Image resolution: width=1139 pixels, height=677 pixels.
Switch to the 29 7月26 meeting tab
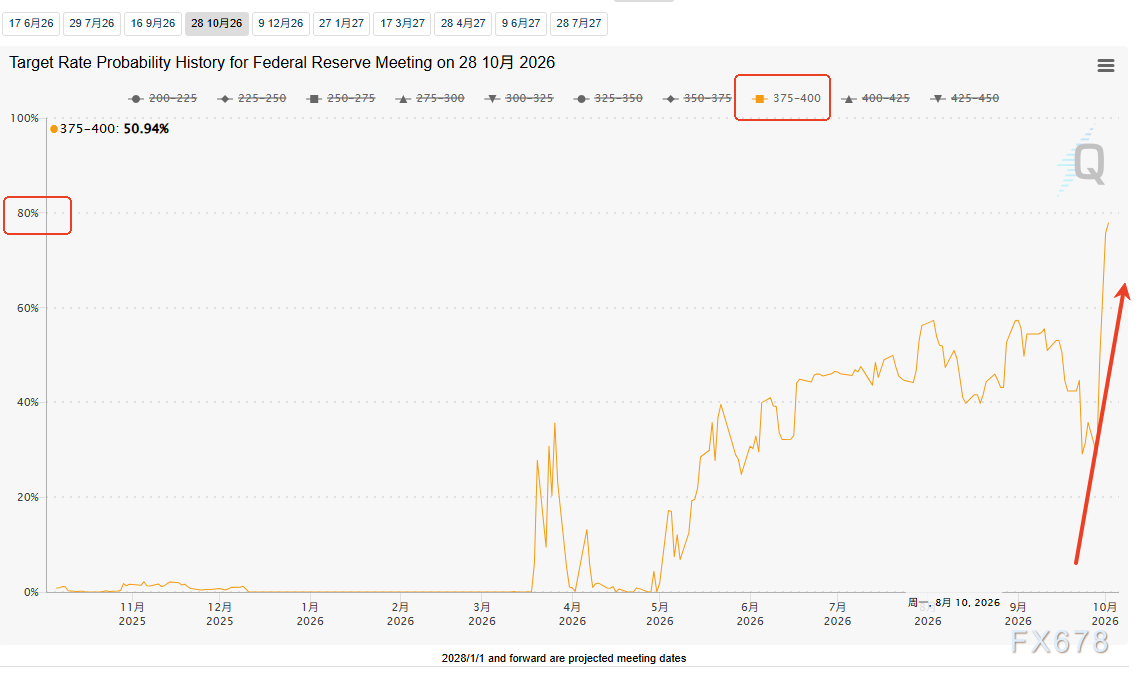(92, 23)
